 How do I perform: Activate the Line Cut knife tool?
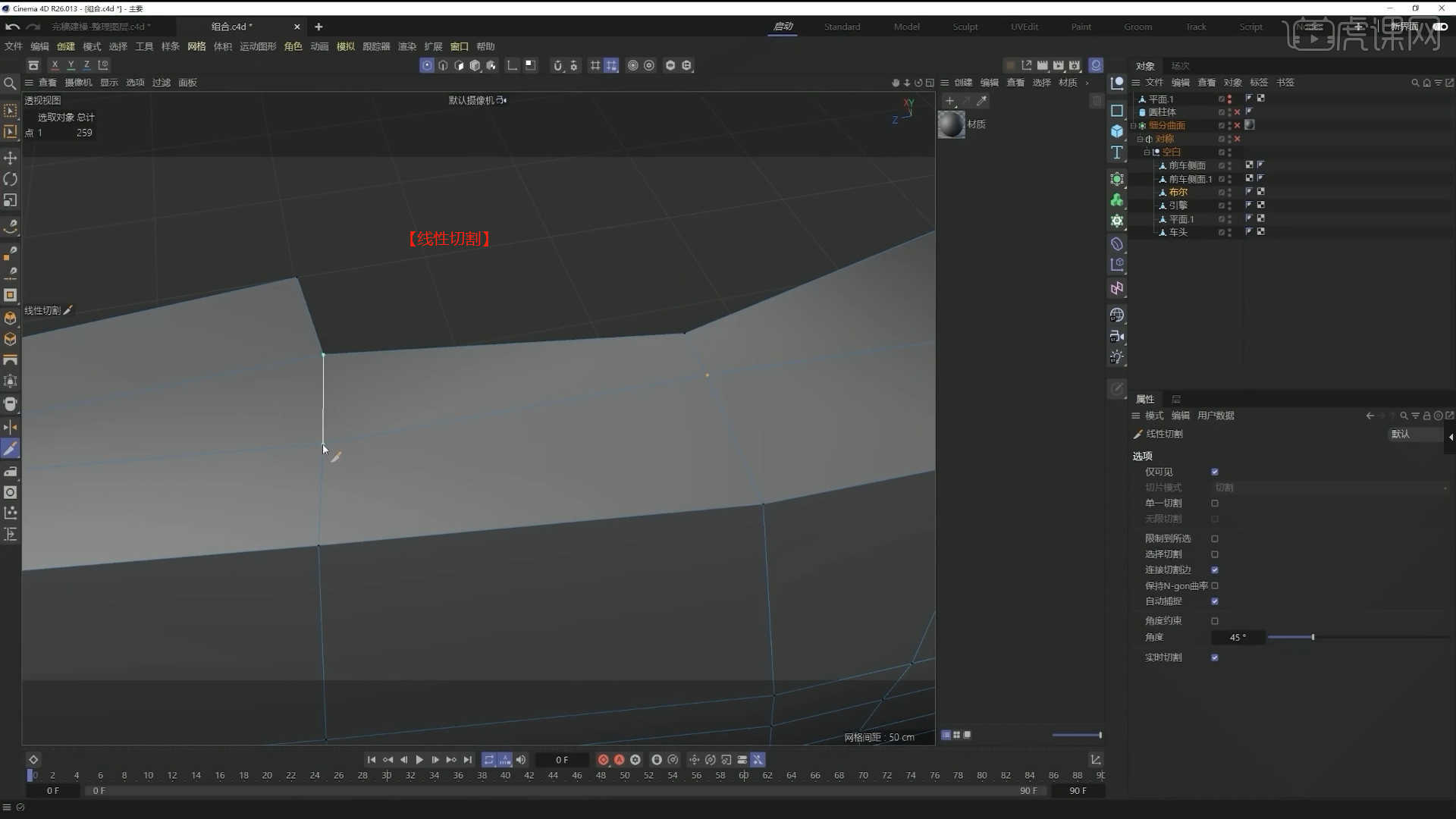tap(11, 449)
